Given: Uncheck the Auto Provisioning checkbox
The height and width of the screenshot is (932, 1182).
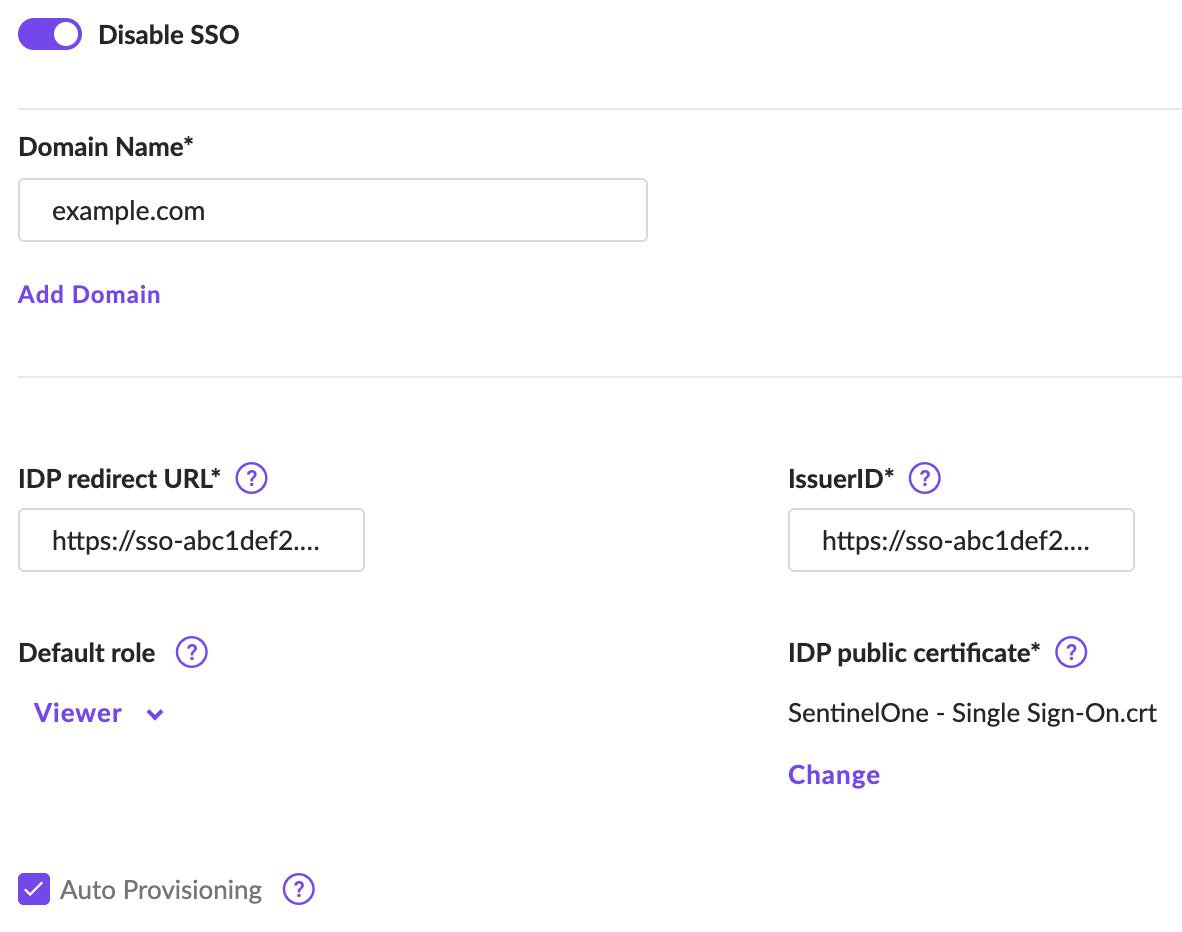Looking at the screenshot, I should tap(33, 889).
